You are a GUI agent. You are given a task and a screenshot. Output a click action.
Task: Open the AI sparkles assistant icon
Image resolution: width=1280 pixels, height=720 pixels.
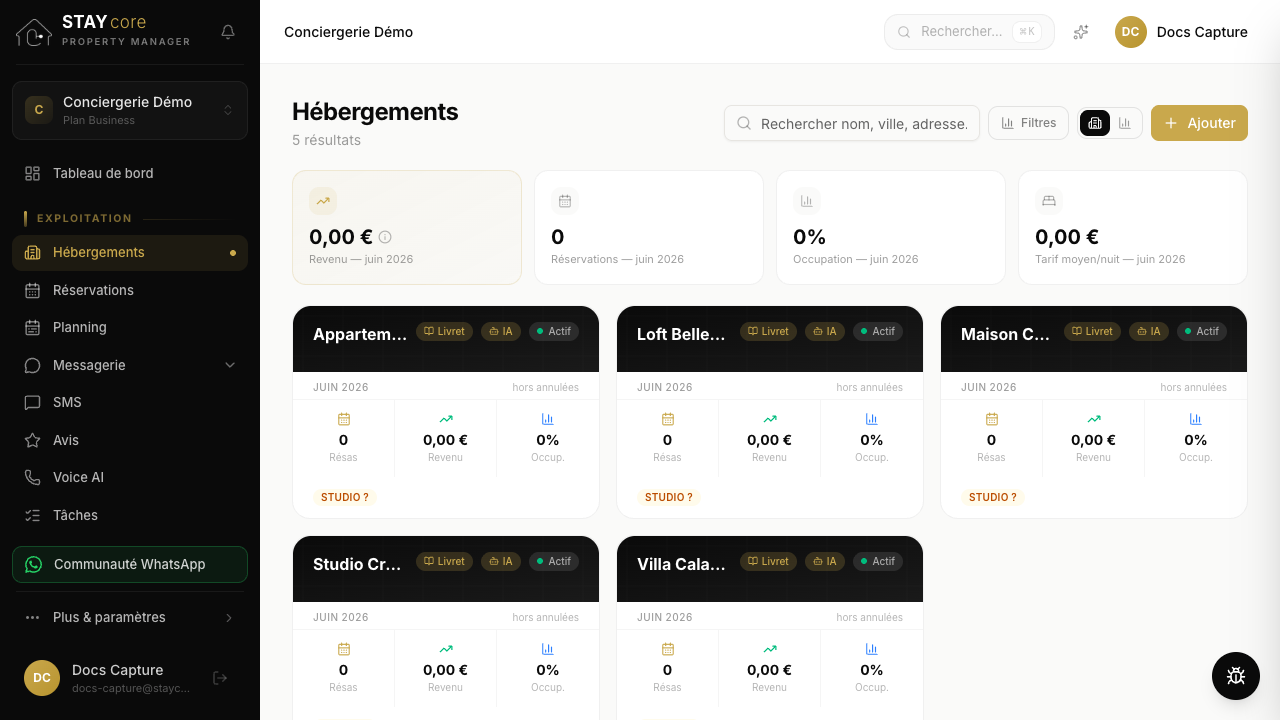tap(1081, 32)
